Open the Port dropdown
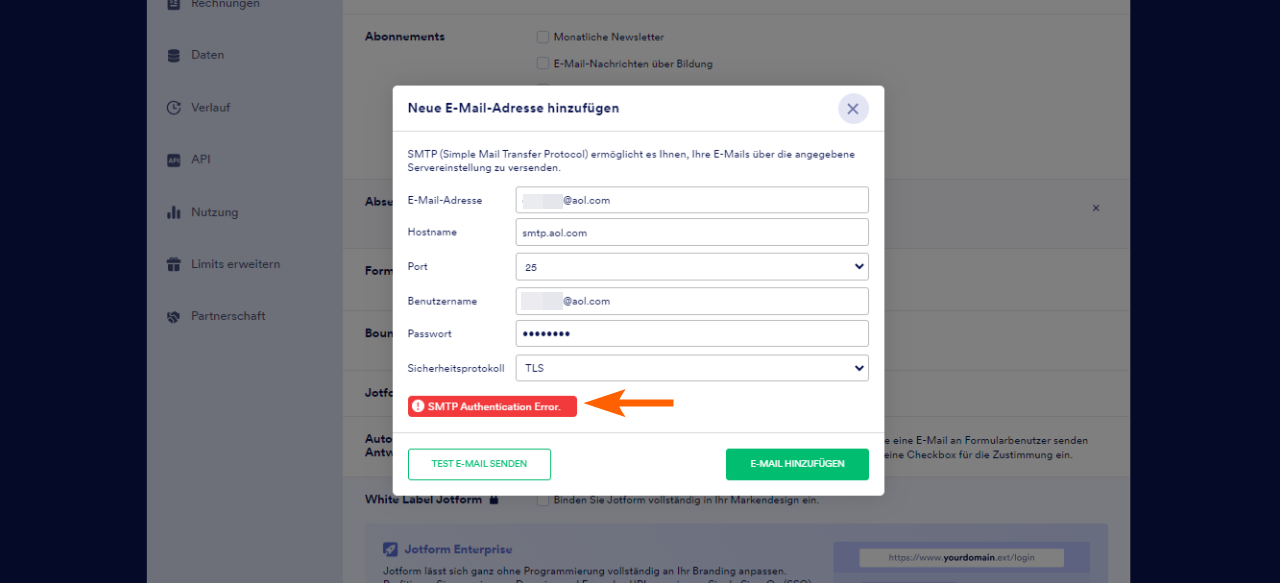 click(692, 267)
